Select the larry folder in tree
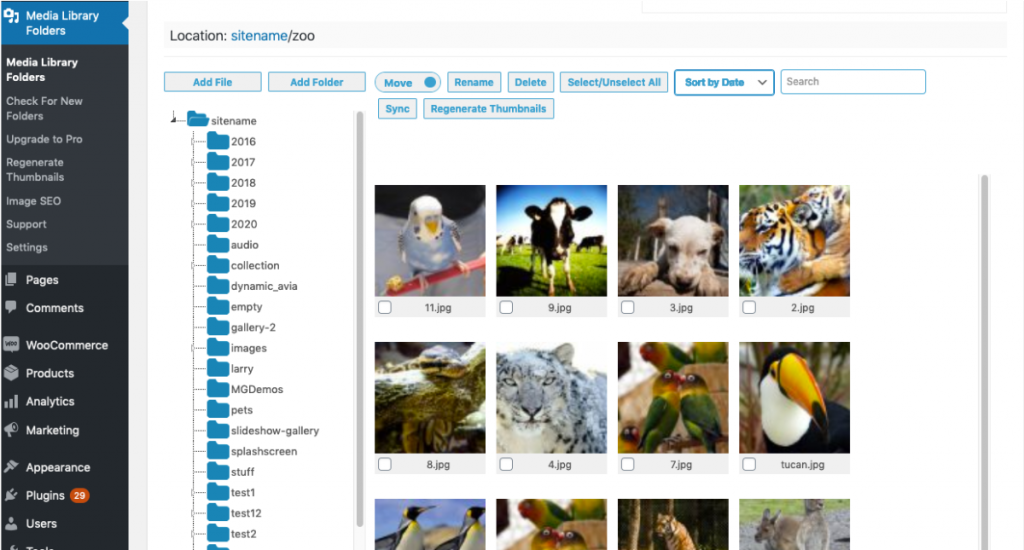The height and width of the screenshot is (550, 1024). (x=242, y=368)
